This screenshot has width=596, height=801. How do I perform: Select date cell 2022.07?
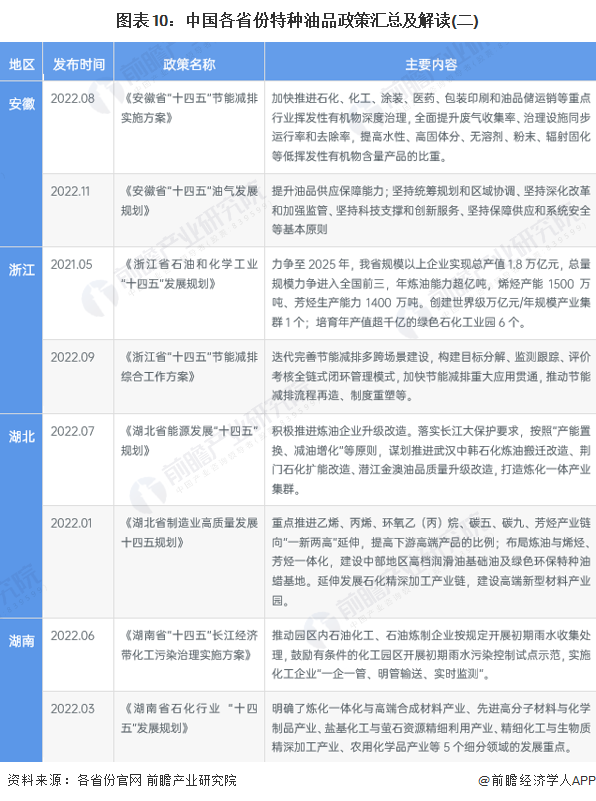tap(73, 431)
